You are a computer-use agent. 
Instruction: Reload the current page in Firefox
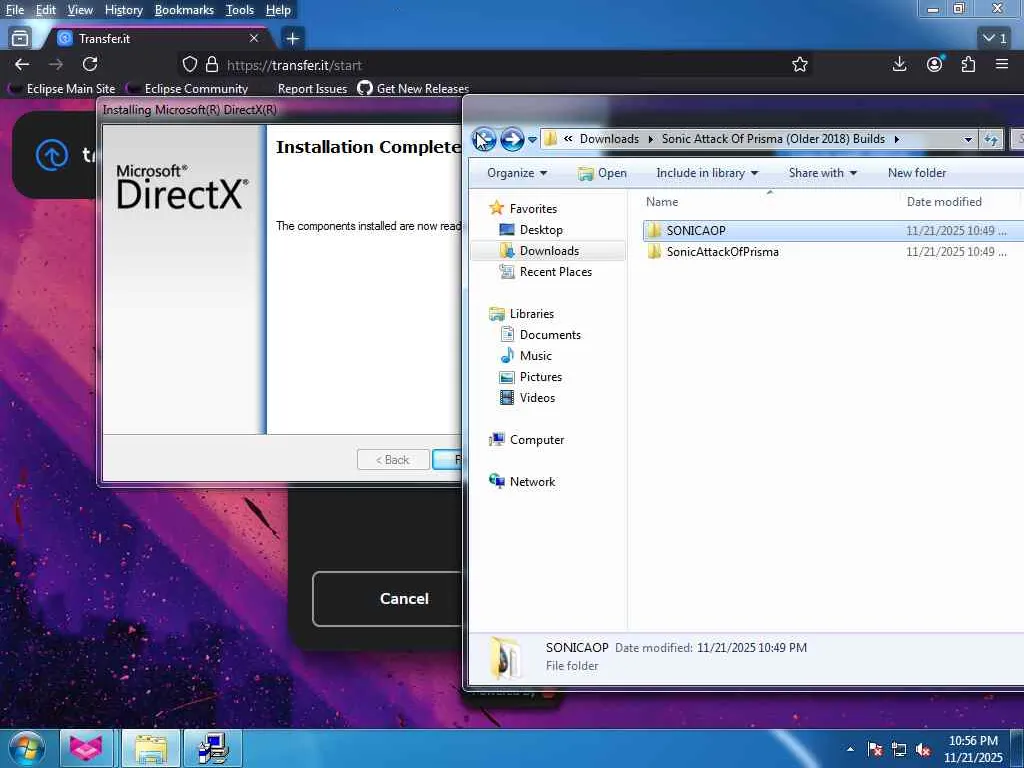(x=90, y=64)
